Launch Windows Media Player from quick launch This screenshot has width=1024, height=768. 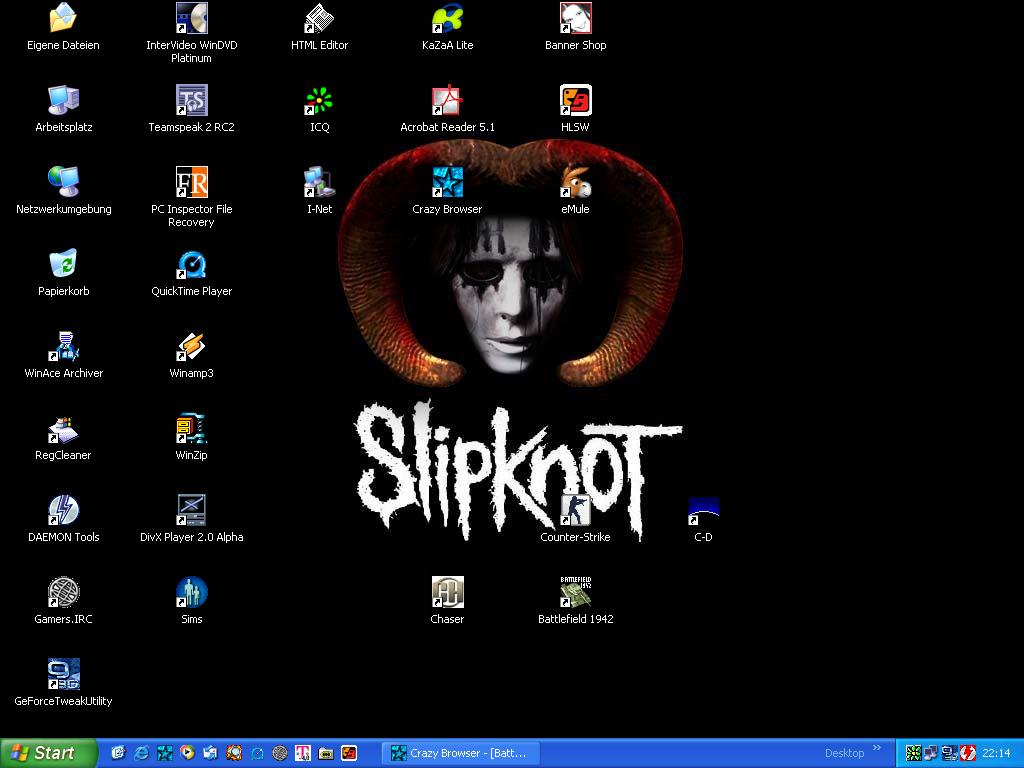[x=187, y=753]
